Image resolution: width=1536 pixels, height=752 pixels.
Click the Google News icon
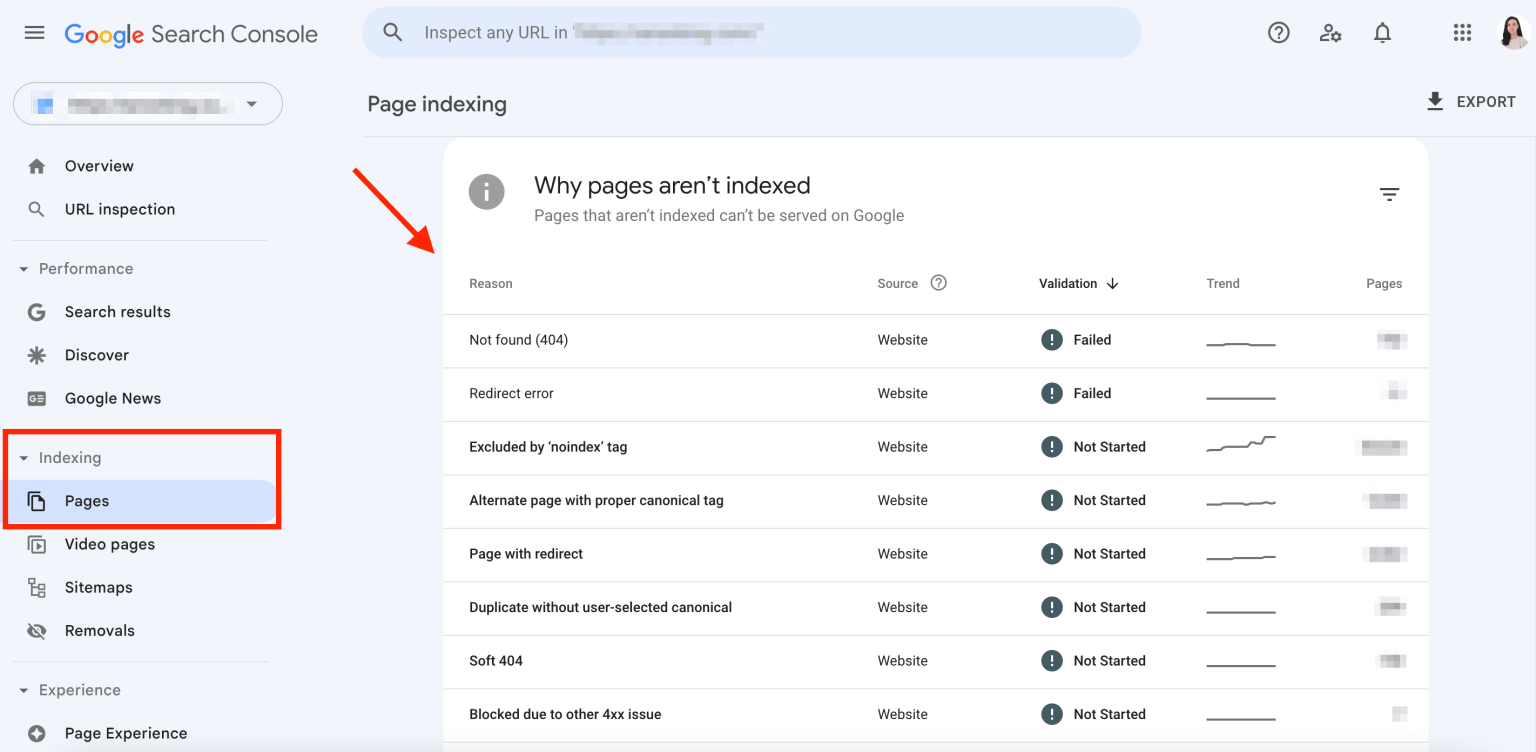click(37, 398)
